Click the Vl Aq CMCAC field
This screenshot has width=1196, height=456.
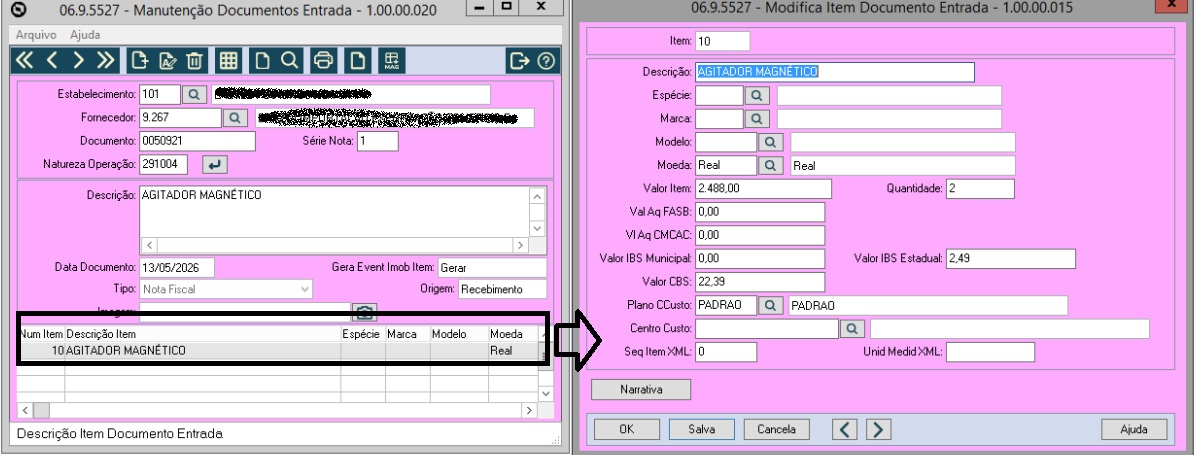tap(760, 236)
